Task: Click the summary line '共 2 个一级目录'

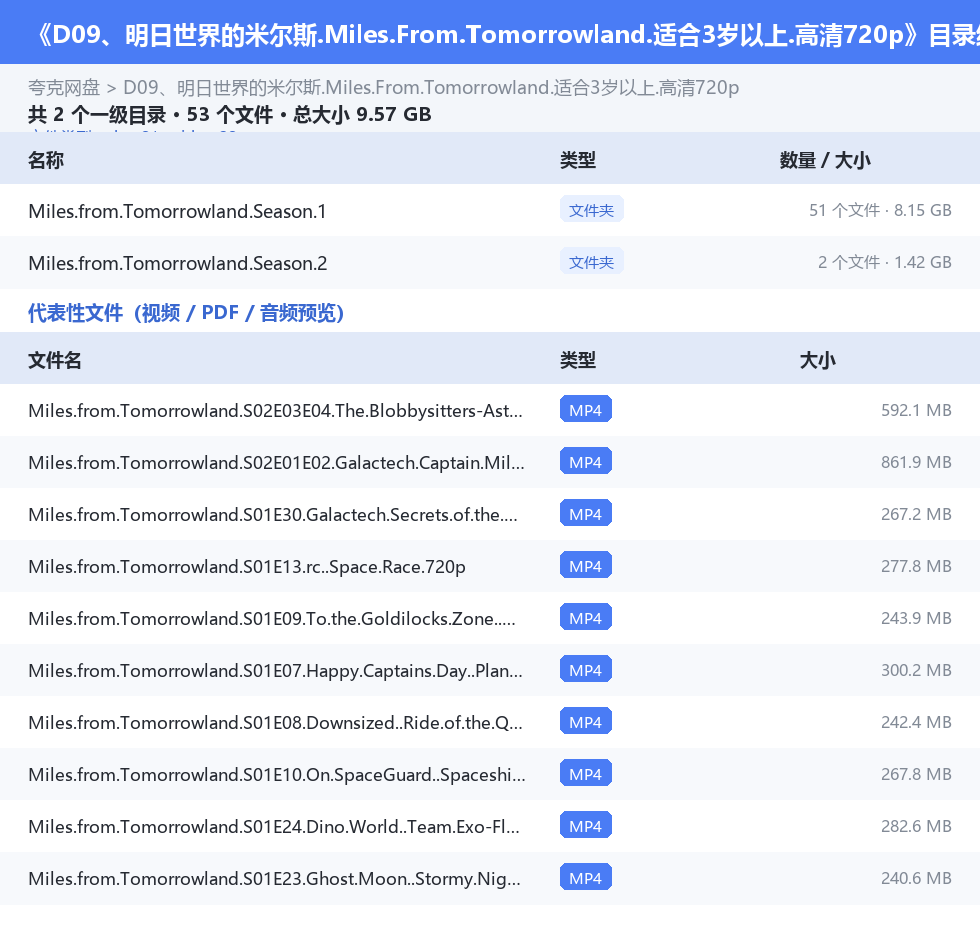Action: point(97,114)
